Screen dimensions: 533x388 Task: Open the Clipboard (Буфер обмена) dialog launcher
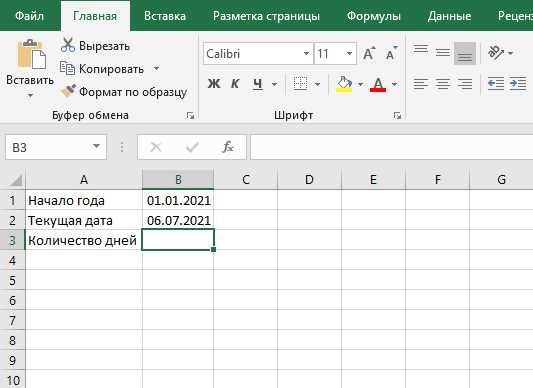point(190,116)
